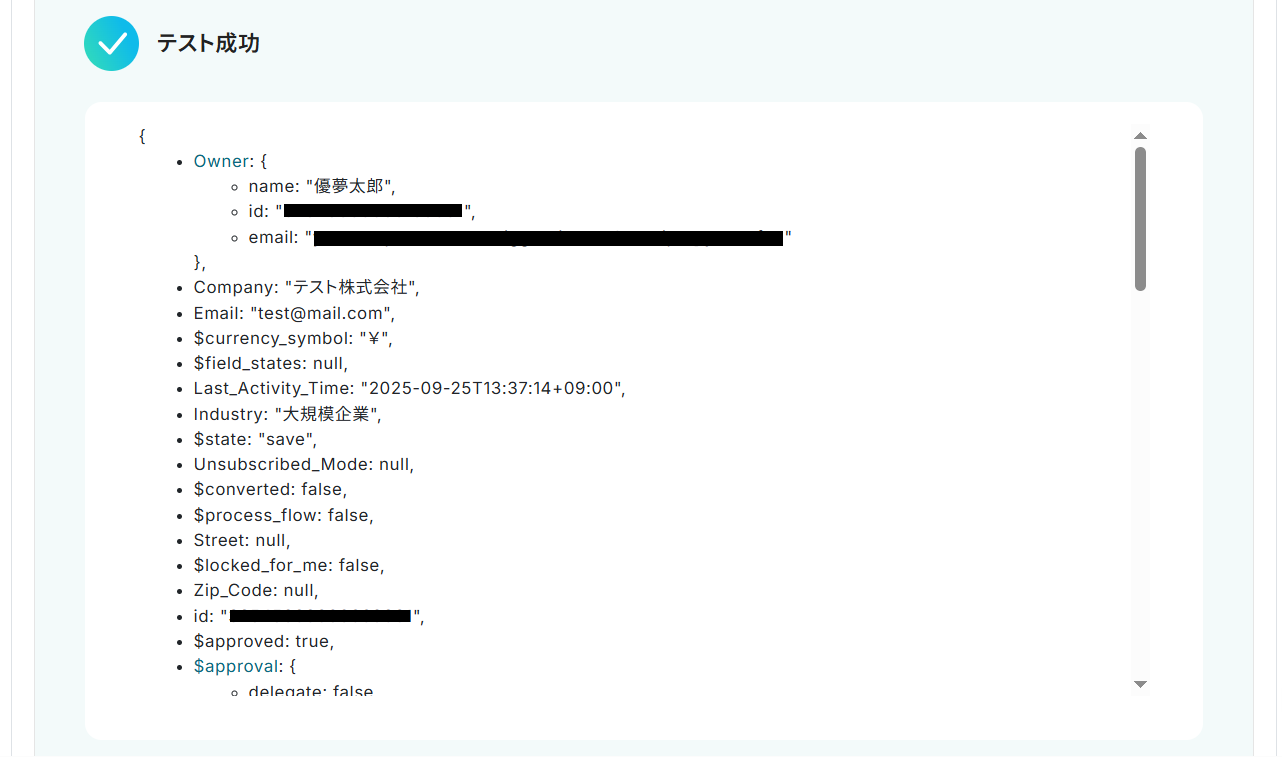Image resolution: width=1282 pixels, height=757 pixels.
Task: Click the $currency_symbol entry
Action: [293, 338]
